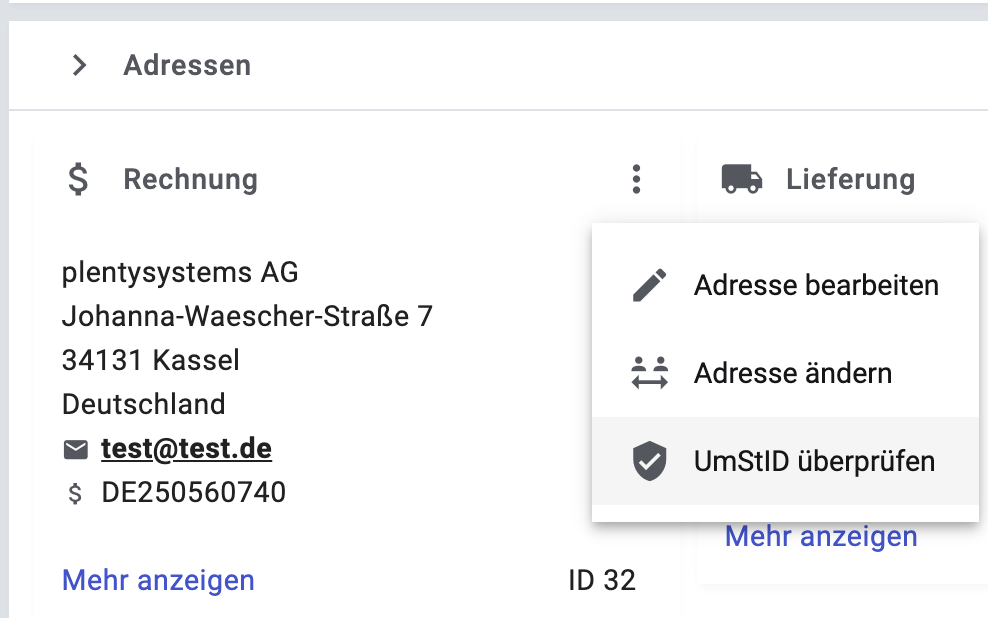
Task: Click the Adressen section title
Action: [187, 66]
